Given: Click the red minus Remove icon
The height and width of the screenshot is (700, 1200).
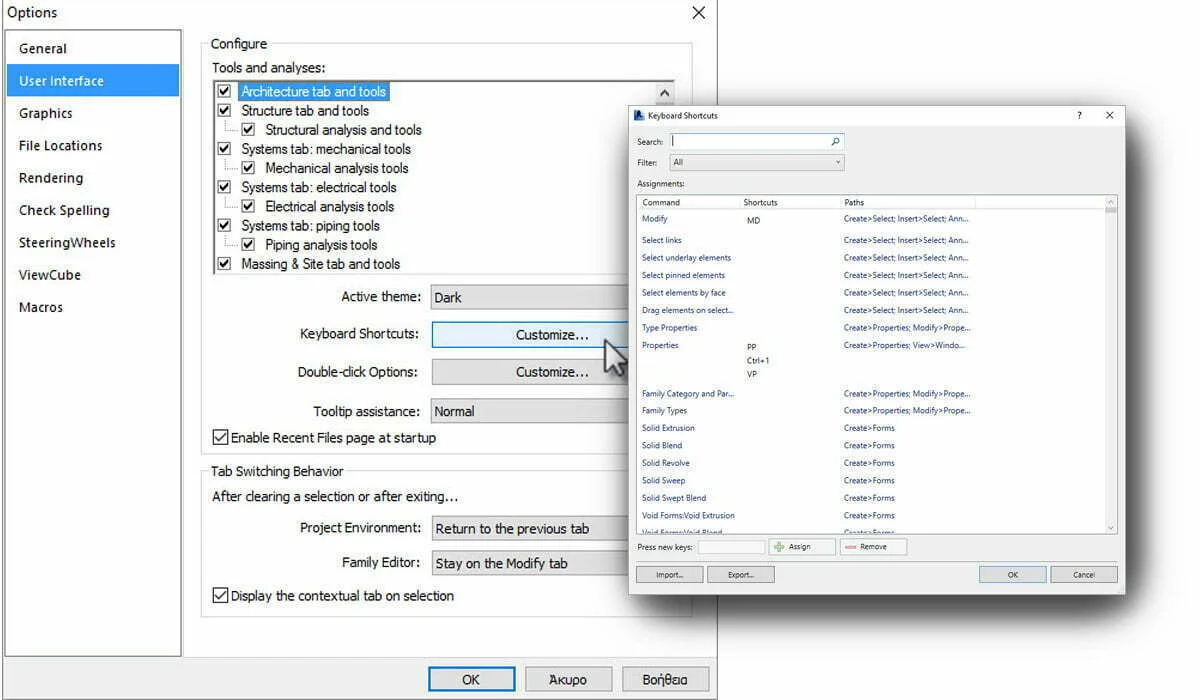Looking at the screenshot, I should pyautogui.click(x=851, y=547).
